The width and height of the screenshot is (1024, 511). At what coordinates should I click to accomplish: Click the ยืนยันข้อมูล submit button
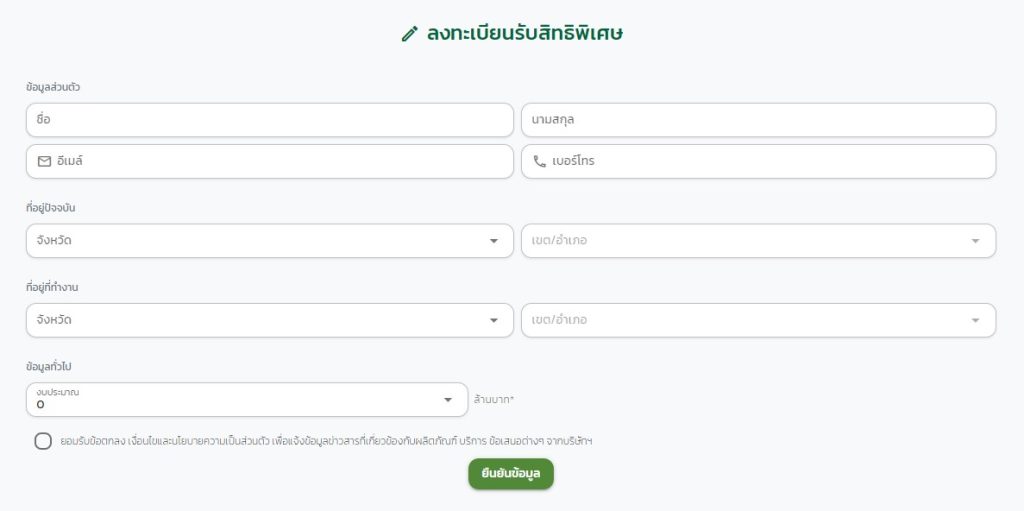click(511, 474)
